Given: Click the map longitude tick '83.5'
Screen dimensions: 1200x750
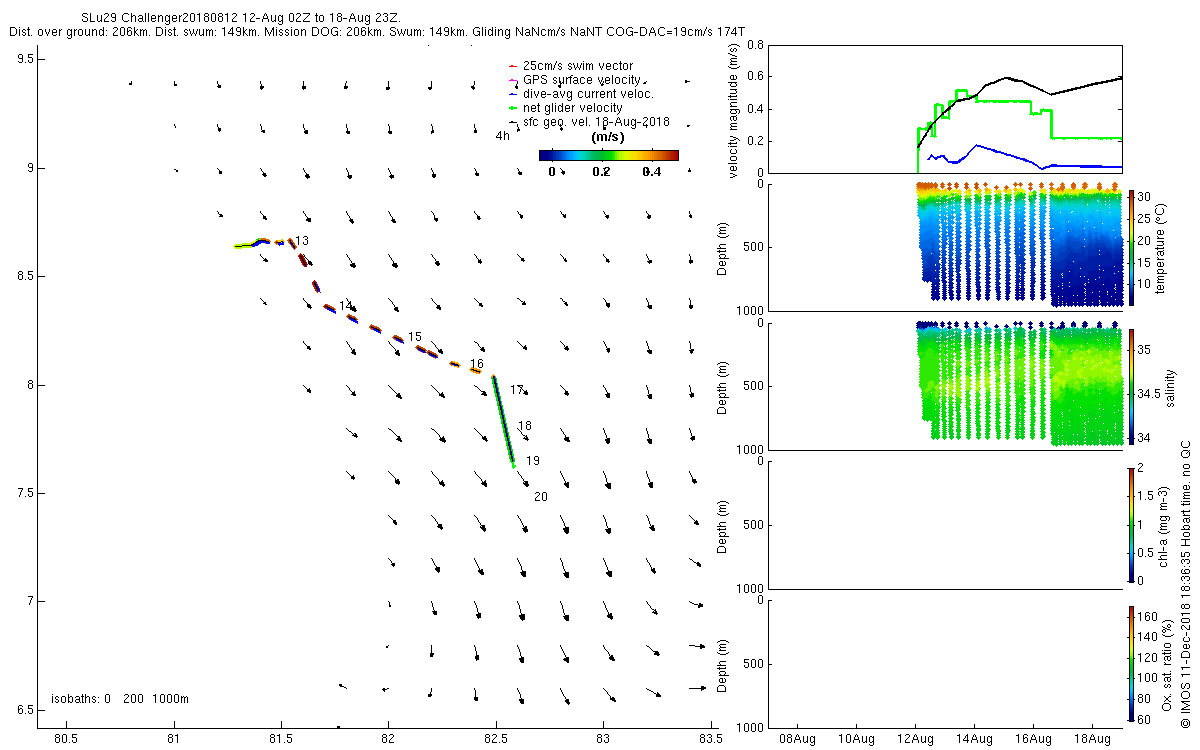Looking at the screenshot, I should (x=710, y=739).
